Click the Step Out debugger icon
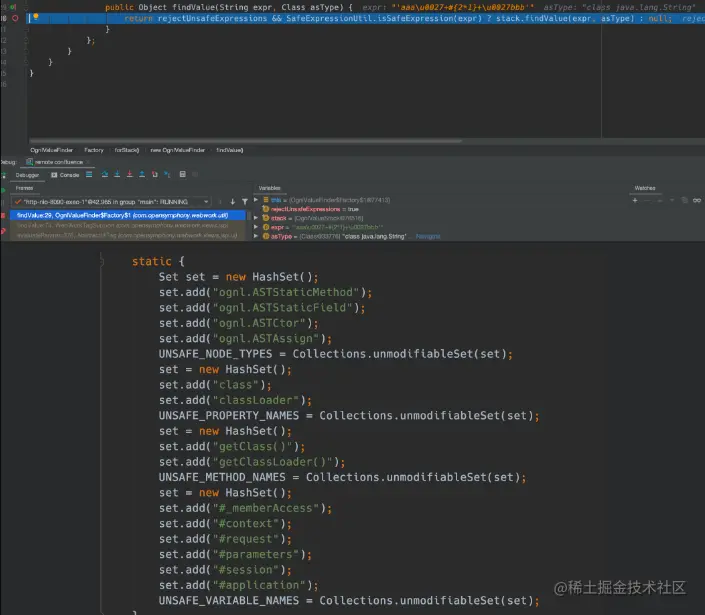 (x=142, y=174)
